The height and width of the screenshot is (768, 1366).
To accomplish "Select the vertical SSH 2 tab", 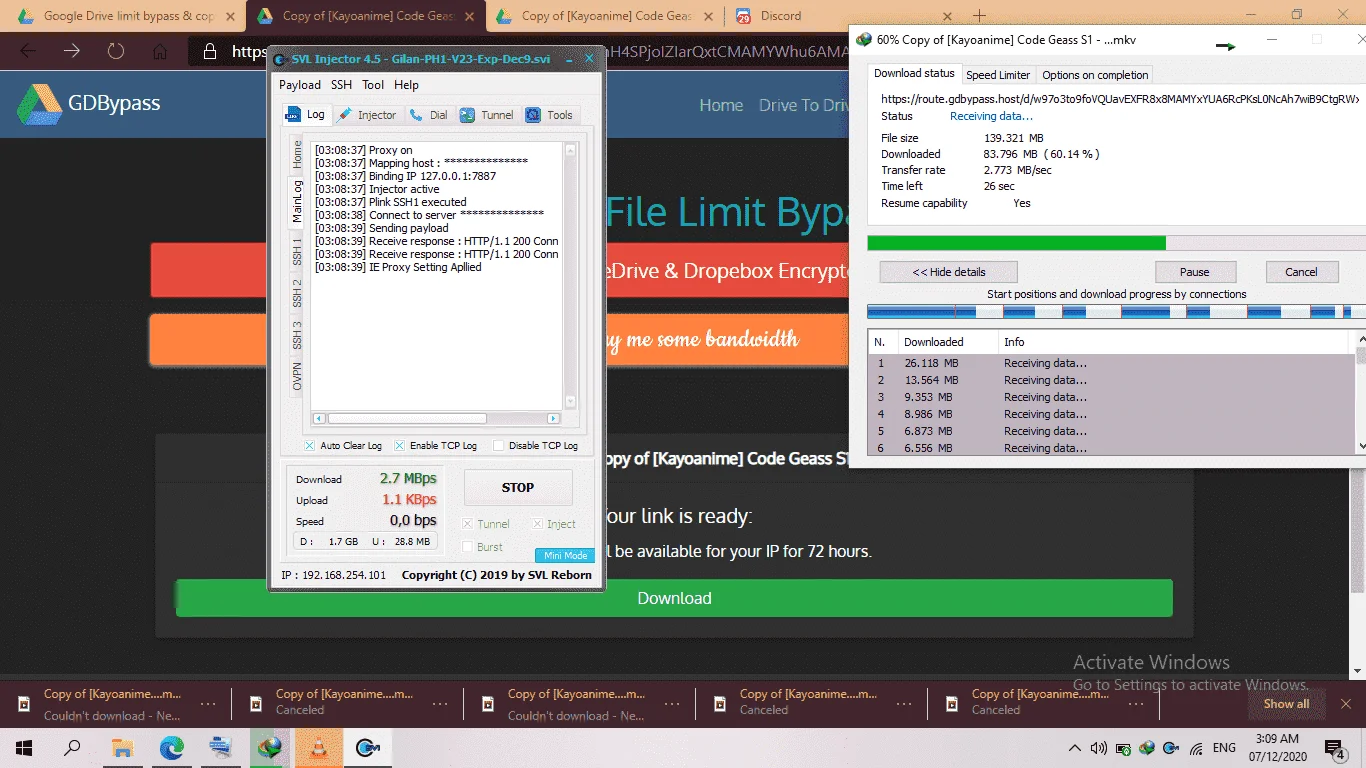I will point(297,293).
